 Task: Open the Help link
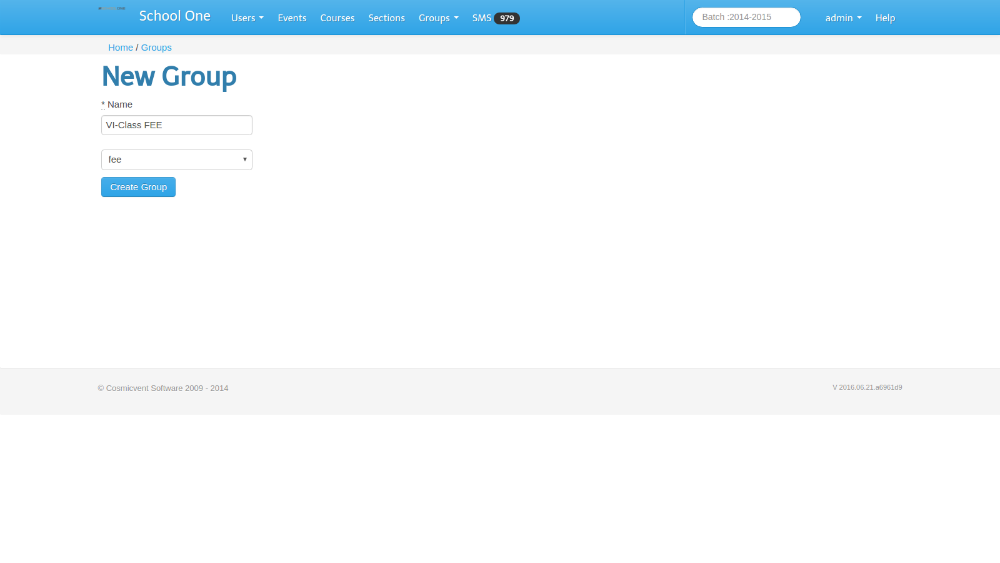tap(885, 18)
